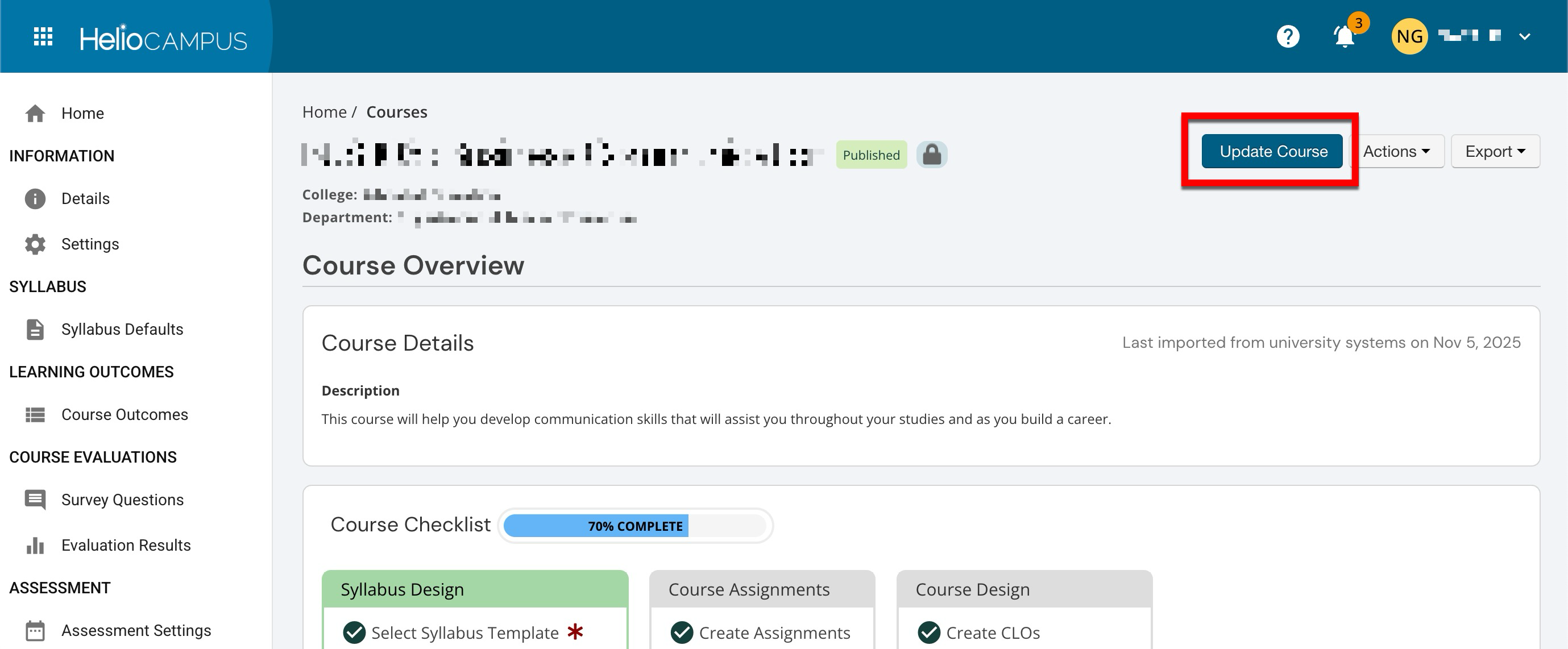Click the Create CLOs checkmark
The height and width of the screenshot is (649, 1568).
tap(929, 633)
